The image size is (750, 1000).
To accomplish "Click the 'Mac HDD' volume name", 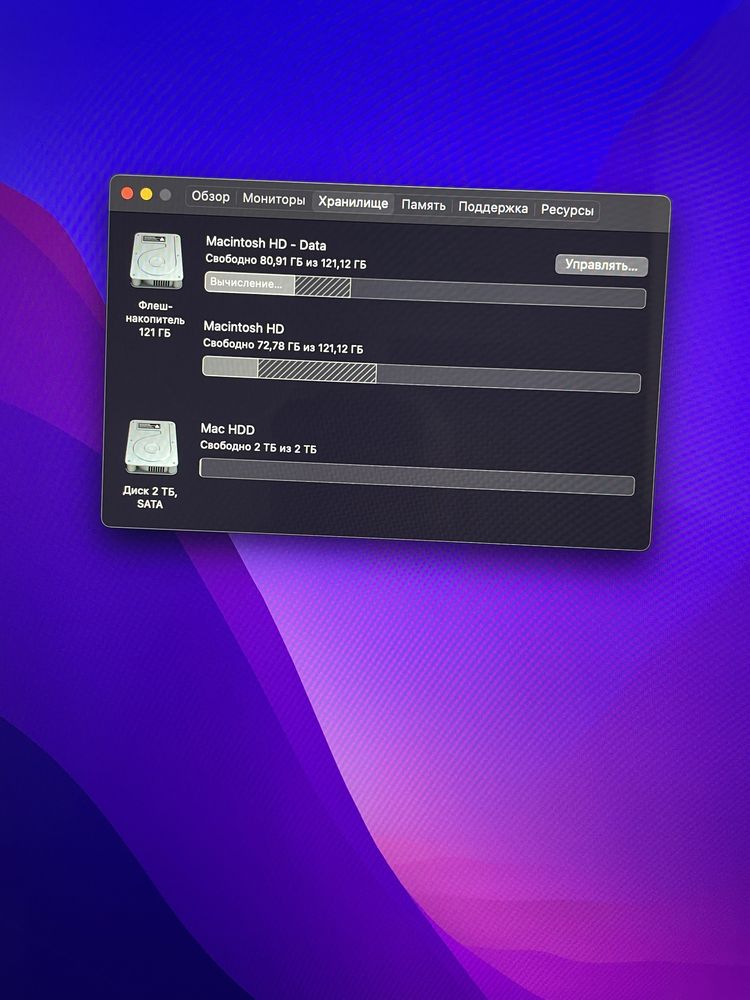I will click(228, 429).
